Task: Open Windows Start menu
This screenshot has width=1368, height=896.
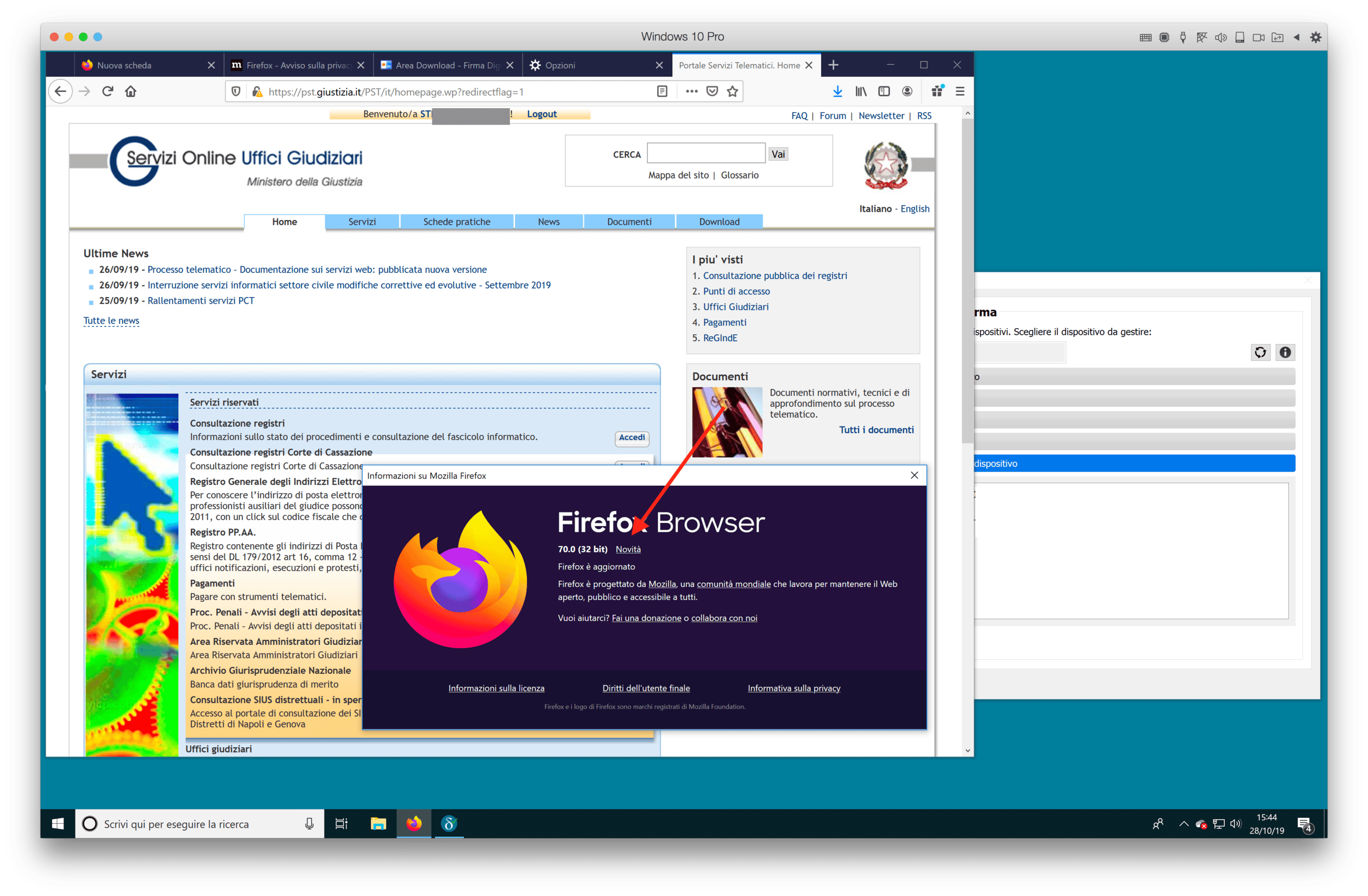Action: tap(57, 824)
